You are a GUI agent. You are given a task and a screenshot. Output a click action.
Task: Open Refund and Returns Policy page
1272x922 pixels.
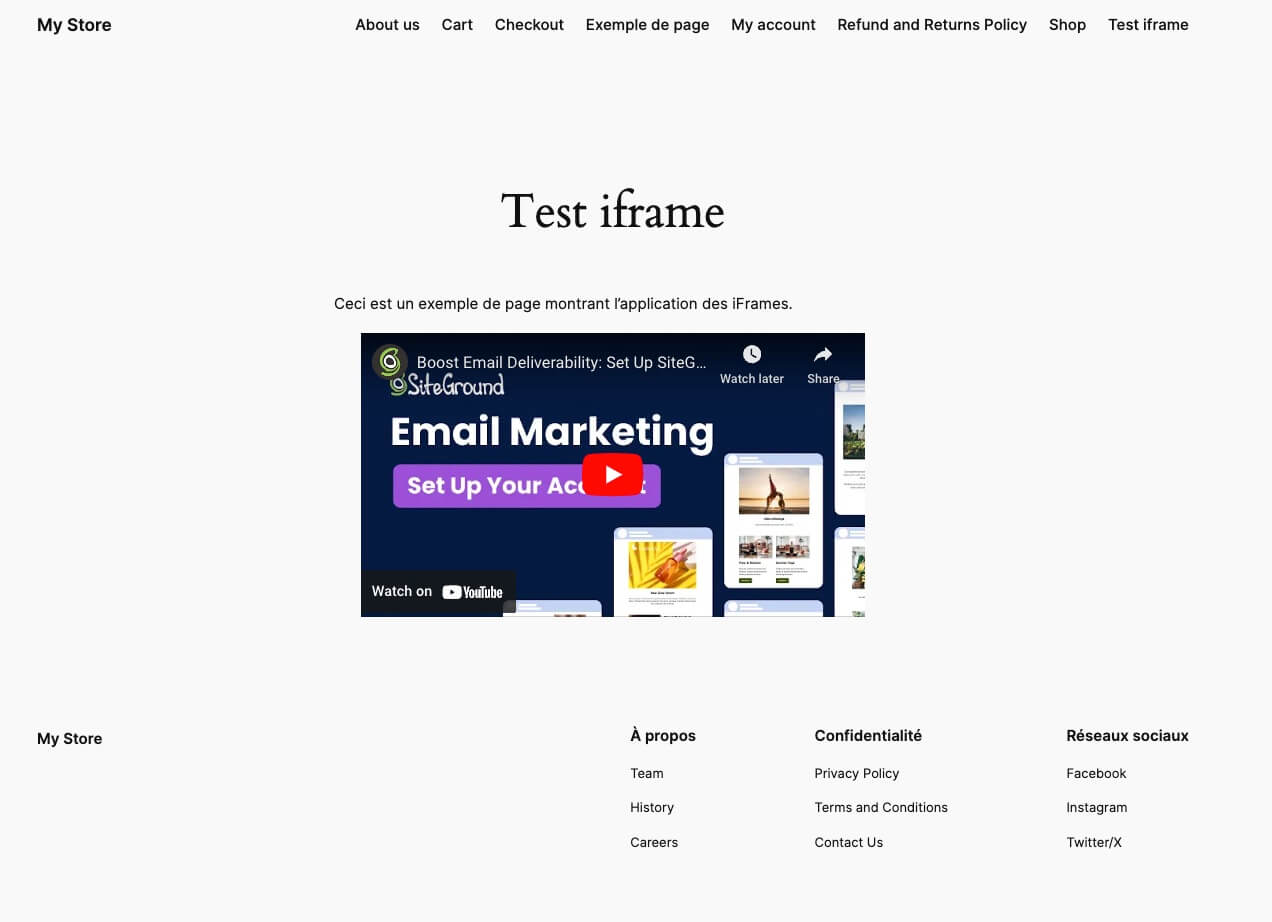932,25
